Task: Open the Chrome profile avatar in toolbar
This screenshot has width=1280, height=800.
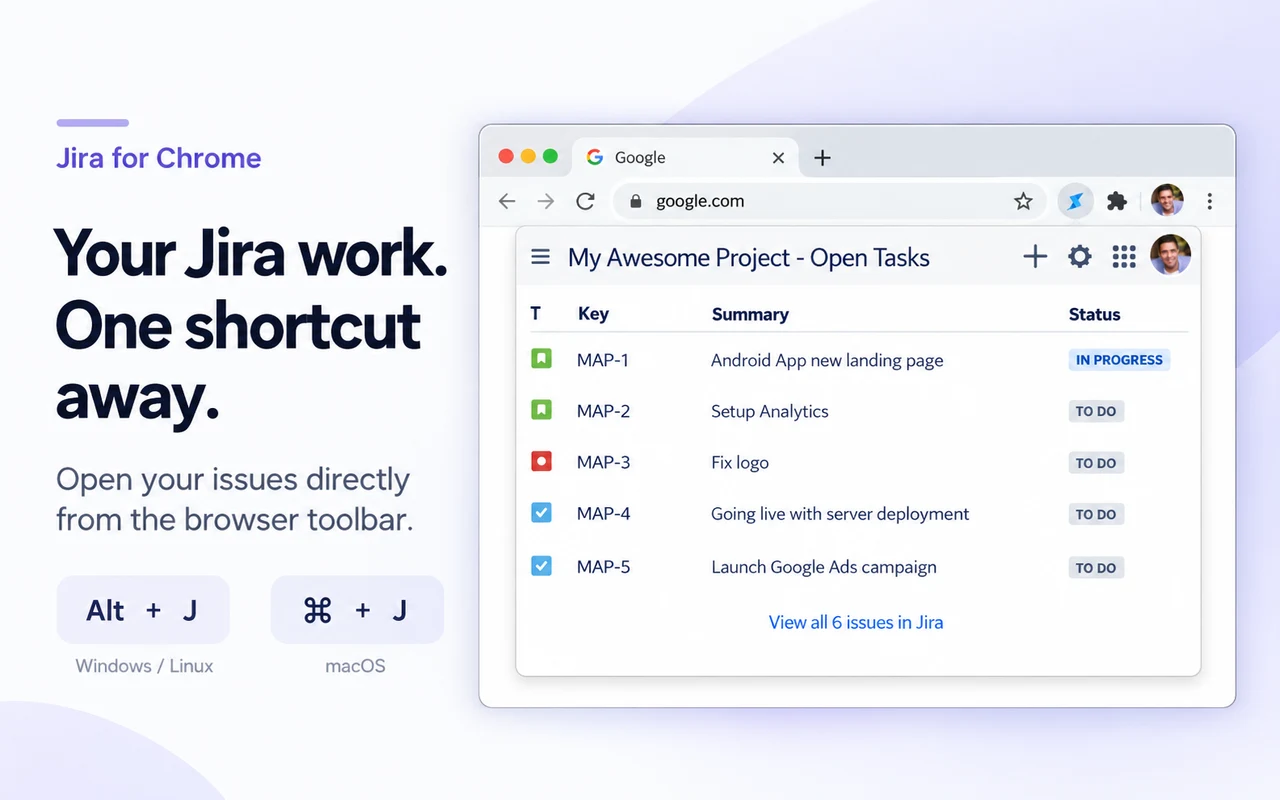Action: point(1167,201)
